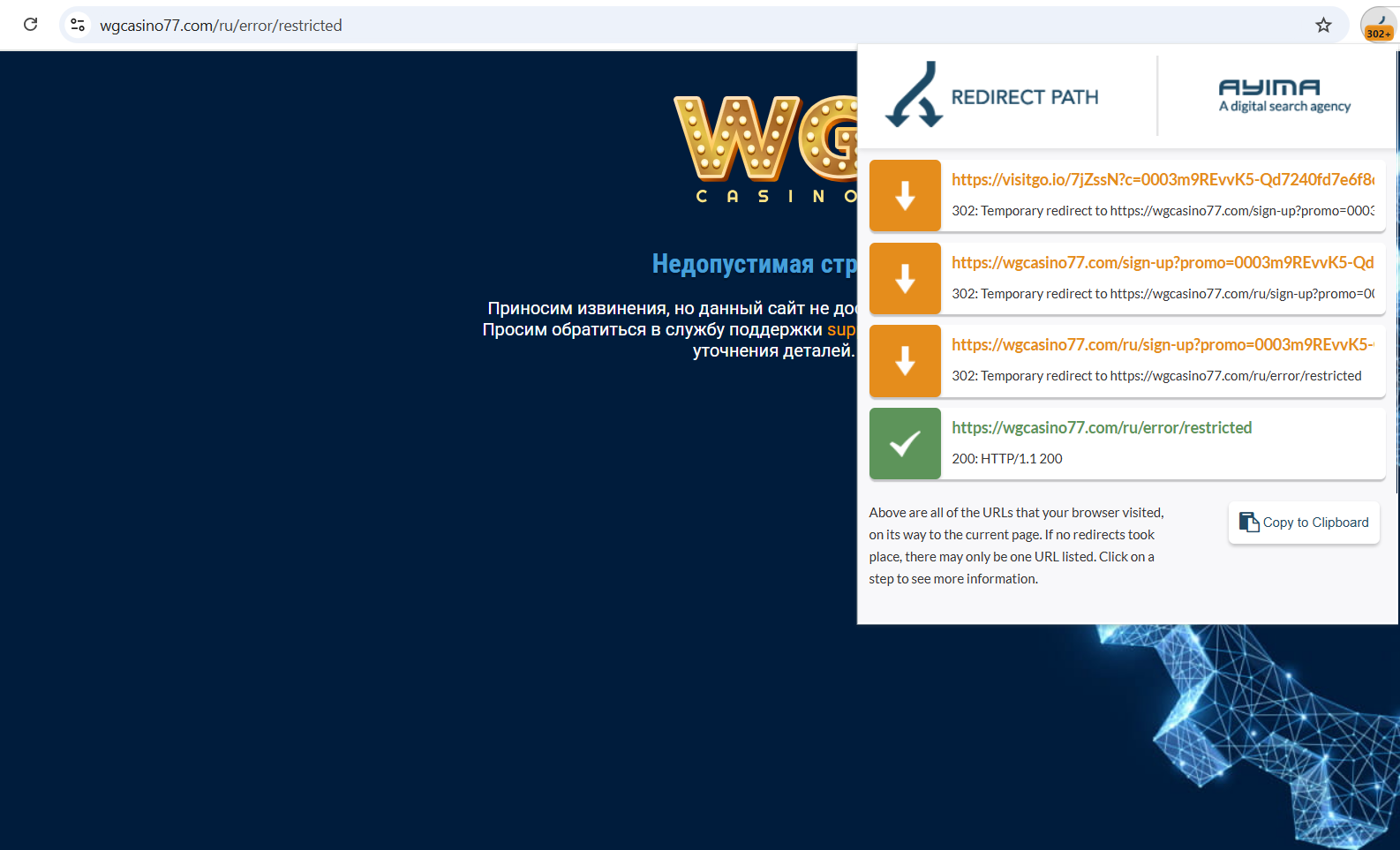Click the '302: Temporary redirect to .../ru/error/restricted' text

click(x=1156, y=375)
